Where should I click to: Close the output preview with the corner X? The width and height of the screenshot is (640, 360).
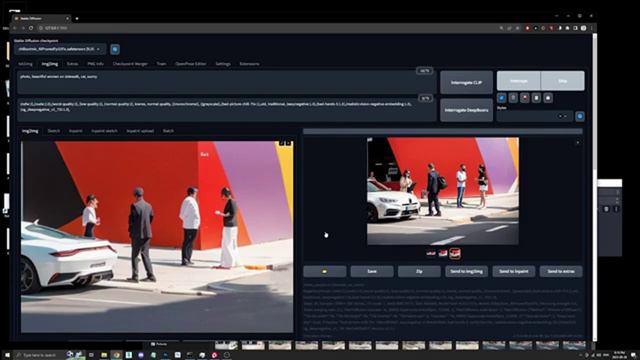point(577,142)
